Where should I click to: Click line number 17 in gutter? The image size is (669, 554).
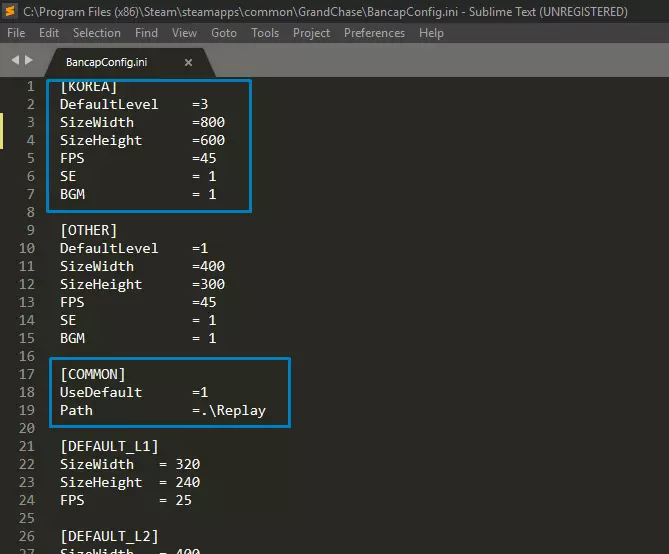pos(26,374)
